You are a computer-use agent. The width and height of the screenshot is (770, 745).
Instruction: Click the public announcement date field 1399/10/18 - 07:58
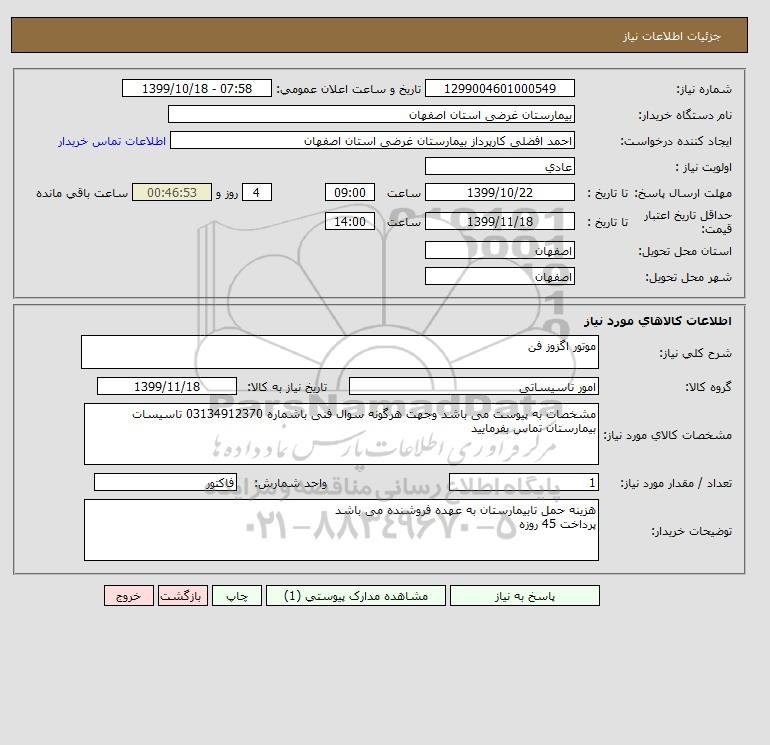coord(197,88)
